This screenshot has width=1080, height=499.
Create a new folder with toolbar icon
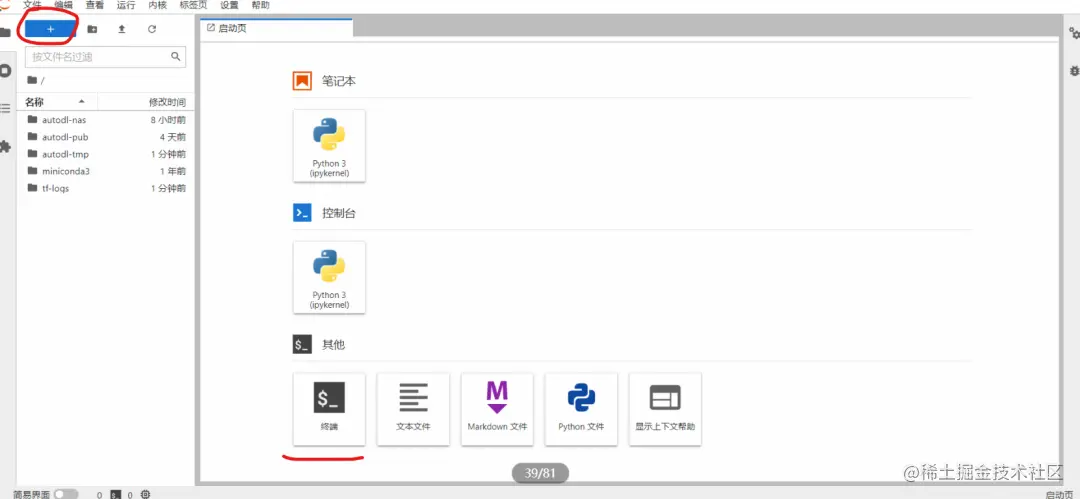[92, 29]
